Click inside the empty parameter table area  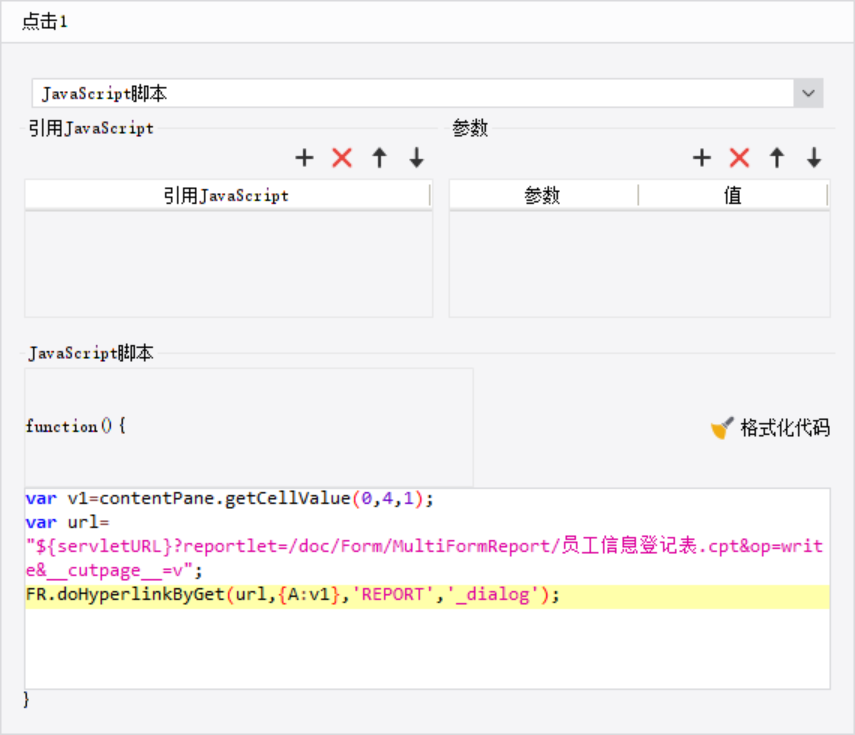tap(639, 264)
